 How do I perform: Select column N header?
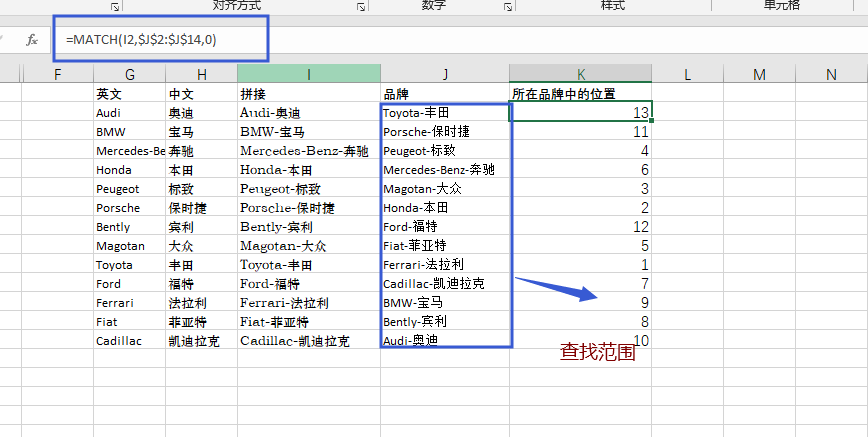pos(831,74)
